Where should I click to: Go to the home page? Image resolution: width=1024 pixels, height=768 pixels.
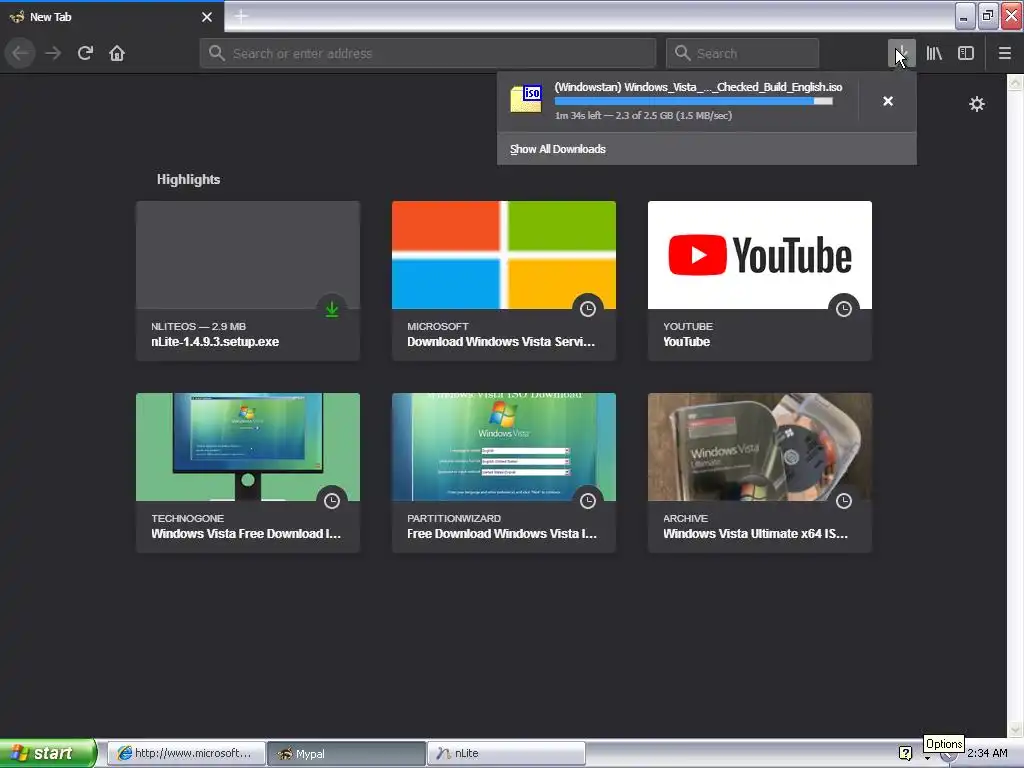click(x=117, y=53)
